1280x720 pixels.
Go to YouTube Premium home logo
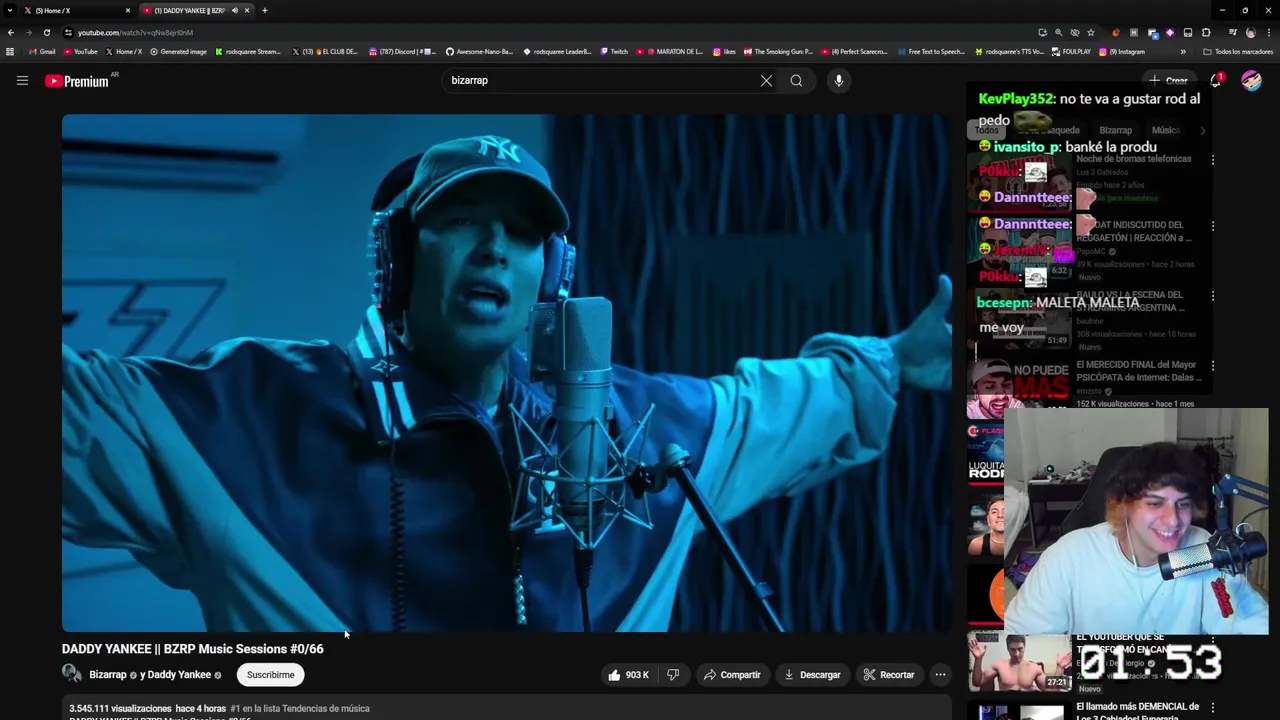(78, 81)
